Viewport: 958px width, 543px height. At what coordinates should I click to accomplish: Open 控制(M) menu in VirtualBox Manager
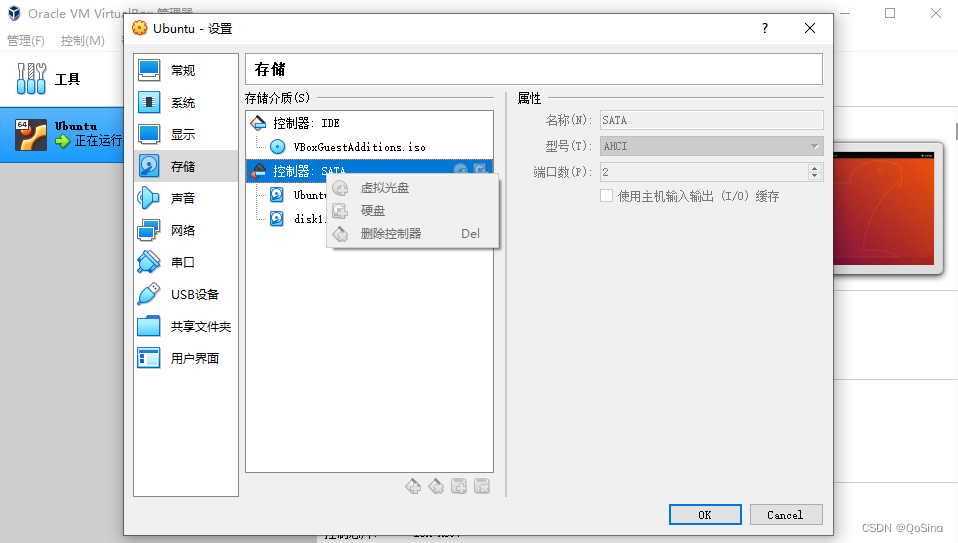pos(82,40)
